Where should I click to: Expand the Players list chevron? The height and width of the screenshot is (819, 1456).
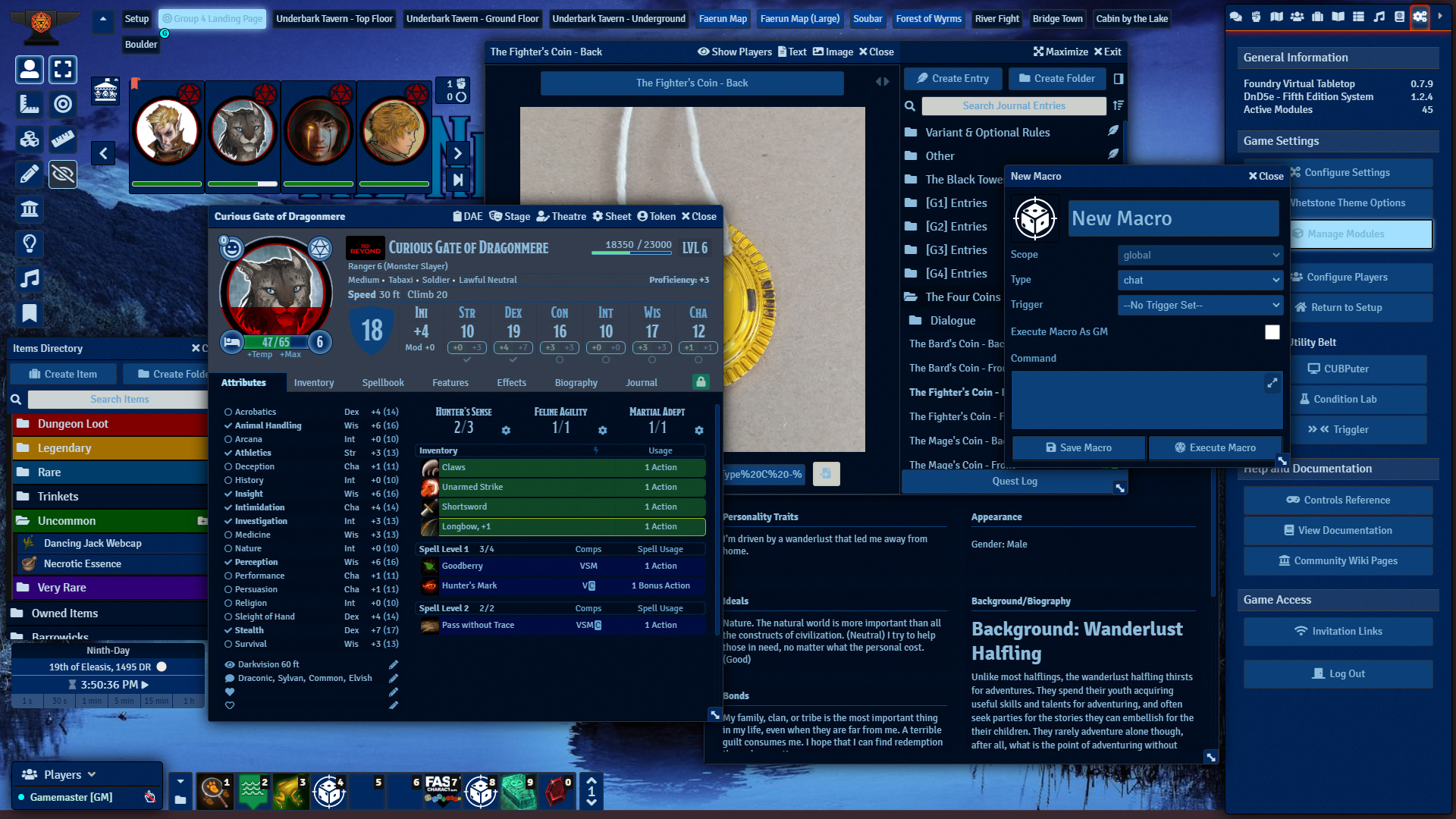coord(92,774)
